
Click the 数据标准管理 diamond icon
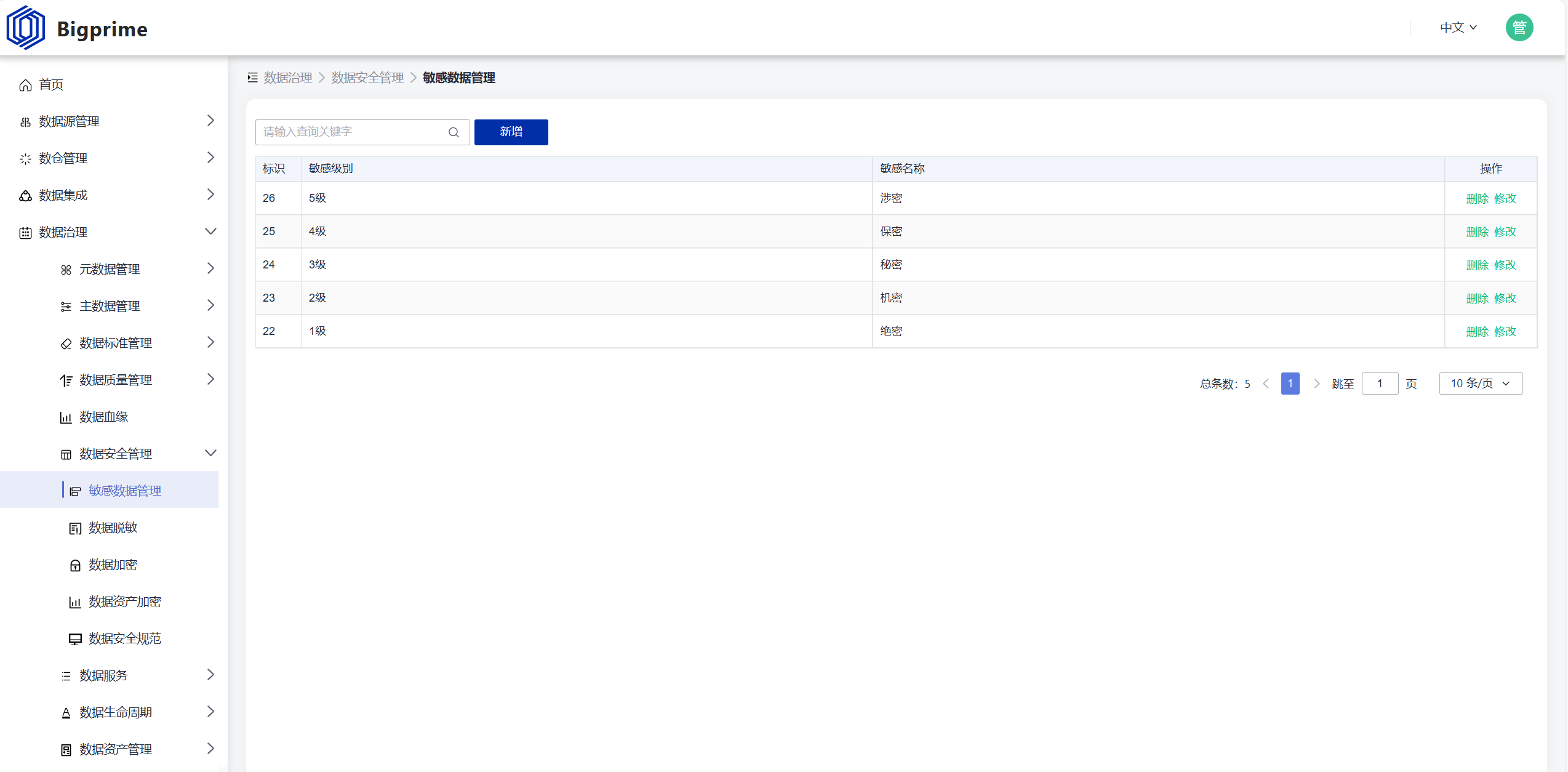coord(66,344)
